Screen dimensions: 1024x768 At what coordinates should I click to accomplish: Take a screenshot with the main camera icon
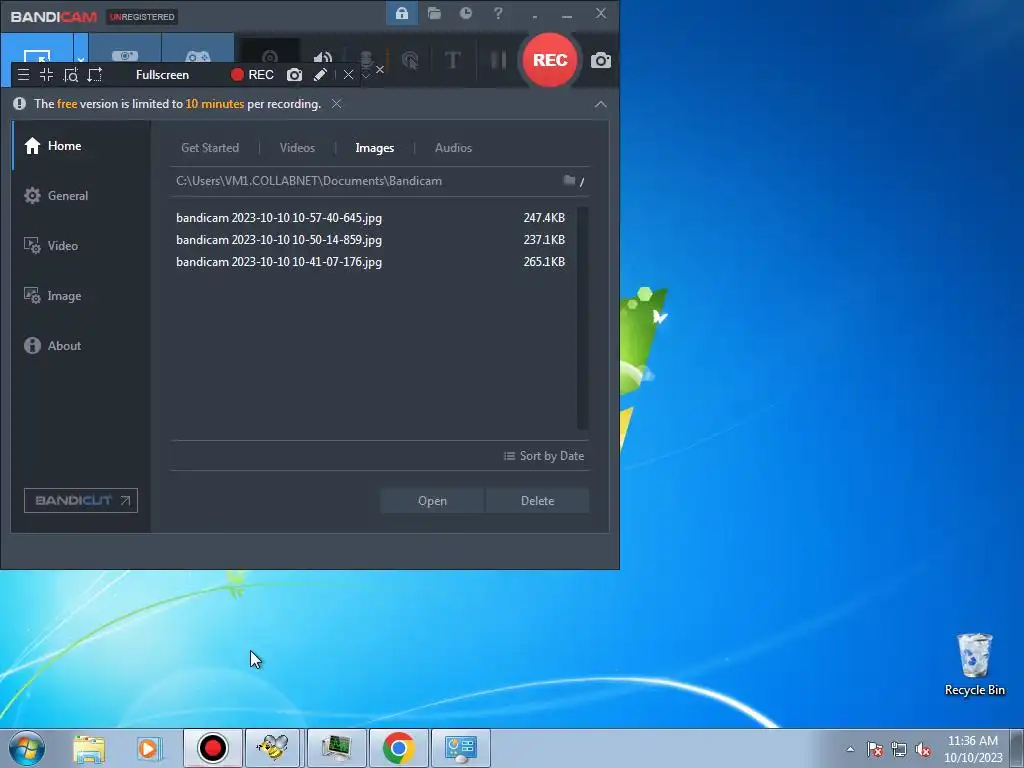tap(600, 61)
